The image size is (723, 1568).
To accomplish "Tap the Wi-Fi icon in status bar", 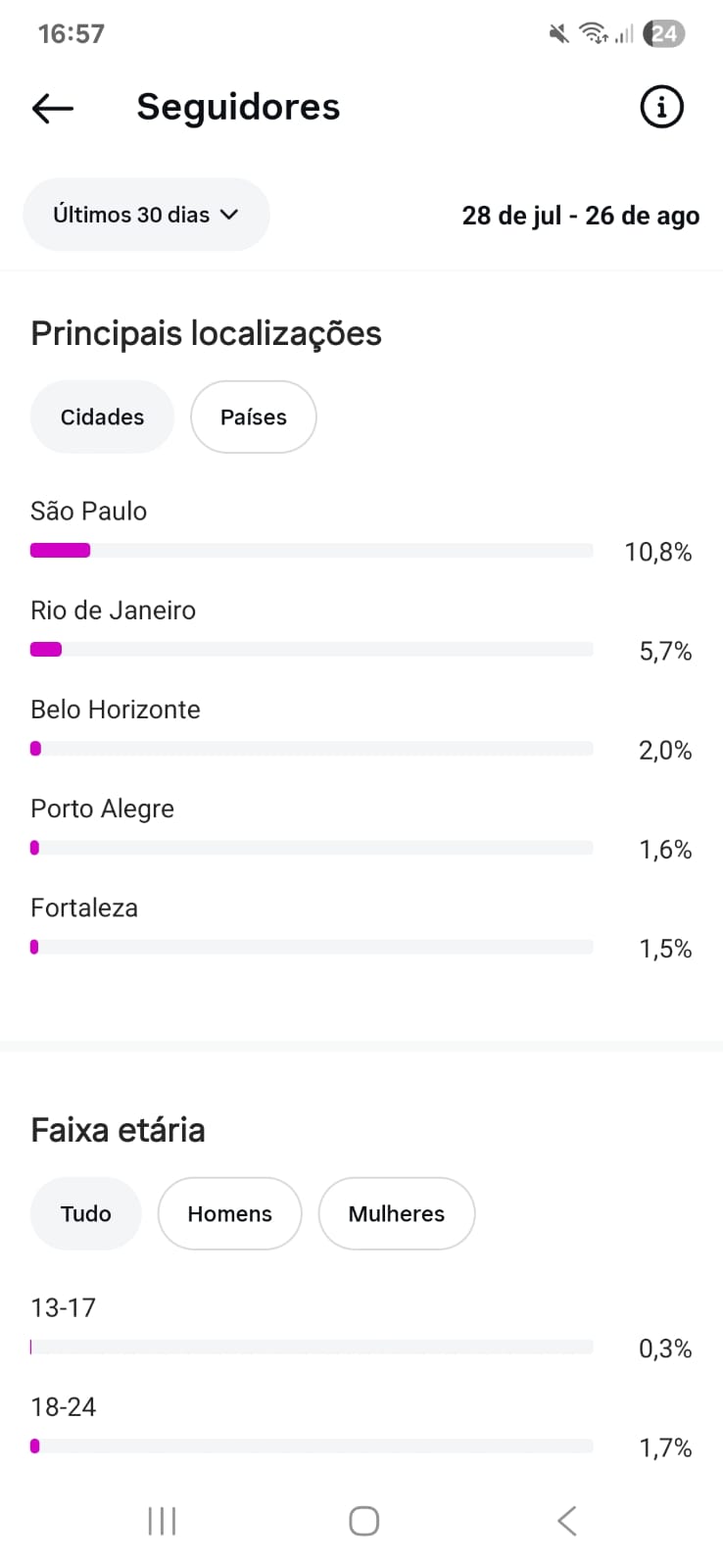I will (593, 34).
